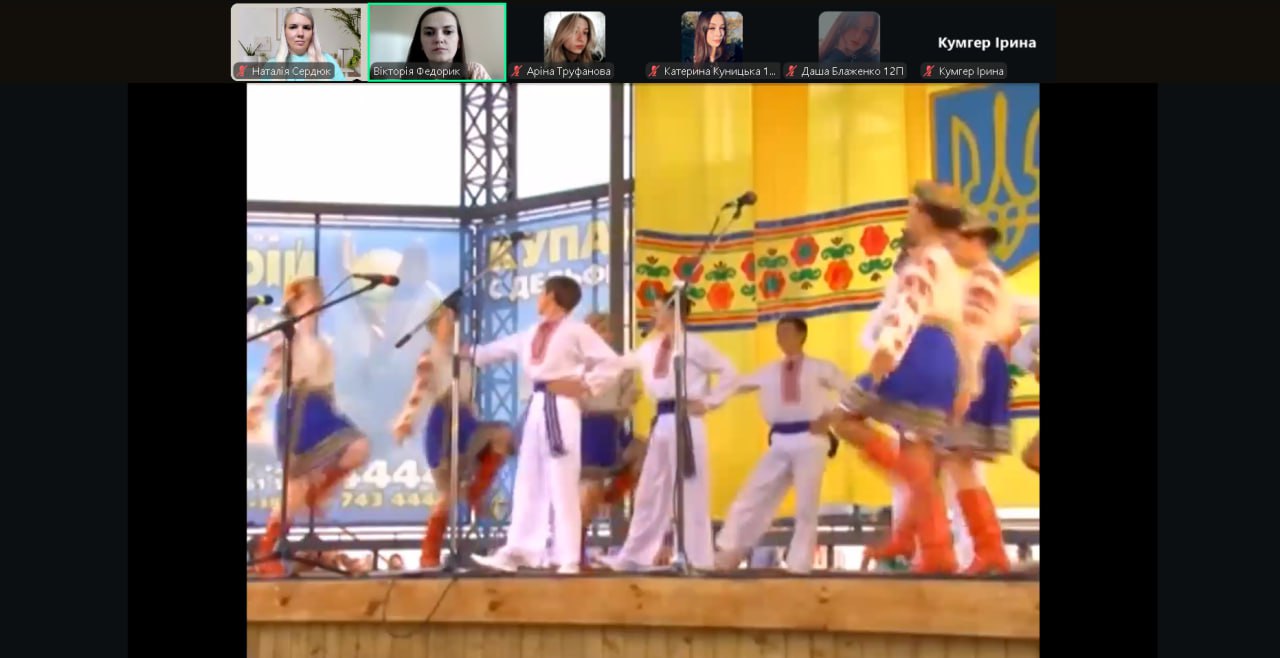This screenshot has width=1280, height=658.
Task: Select Наталія Сердюк's video thumbnail
Action: pos(298,36)
